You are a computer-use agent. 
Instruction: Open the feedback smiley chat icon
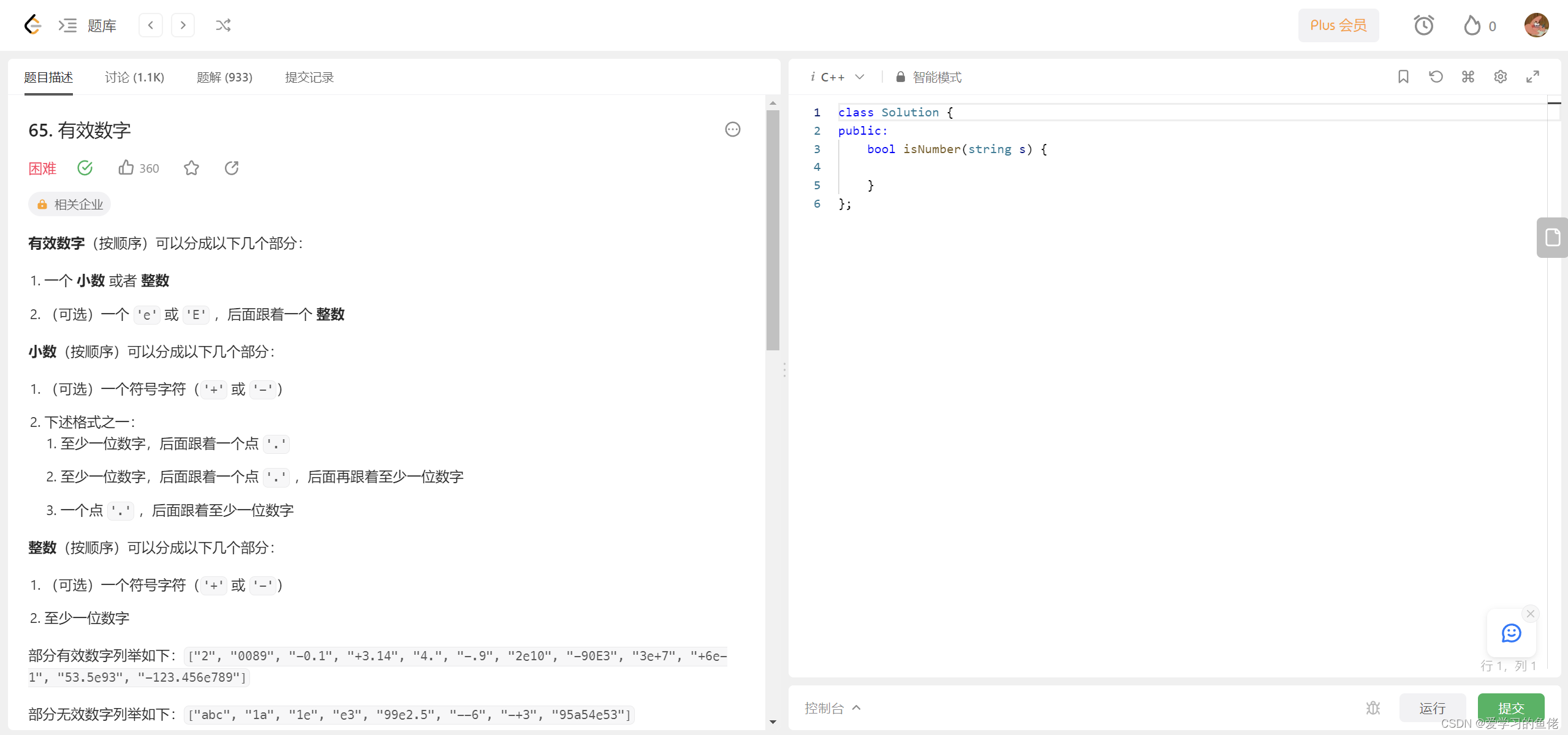[x=1511, y=633]
